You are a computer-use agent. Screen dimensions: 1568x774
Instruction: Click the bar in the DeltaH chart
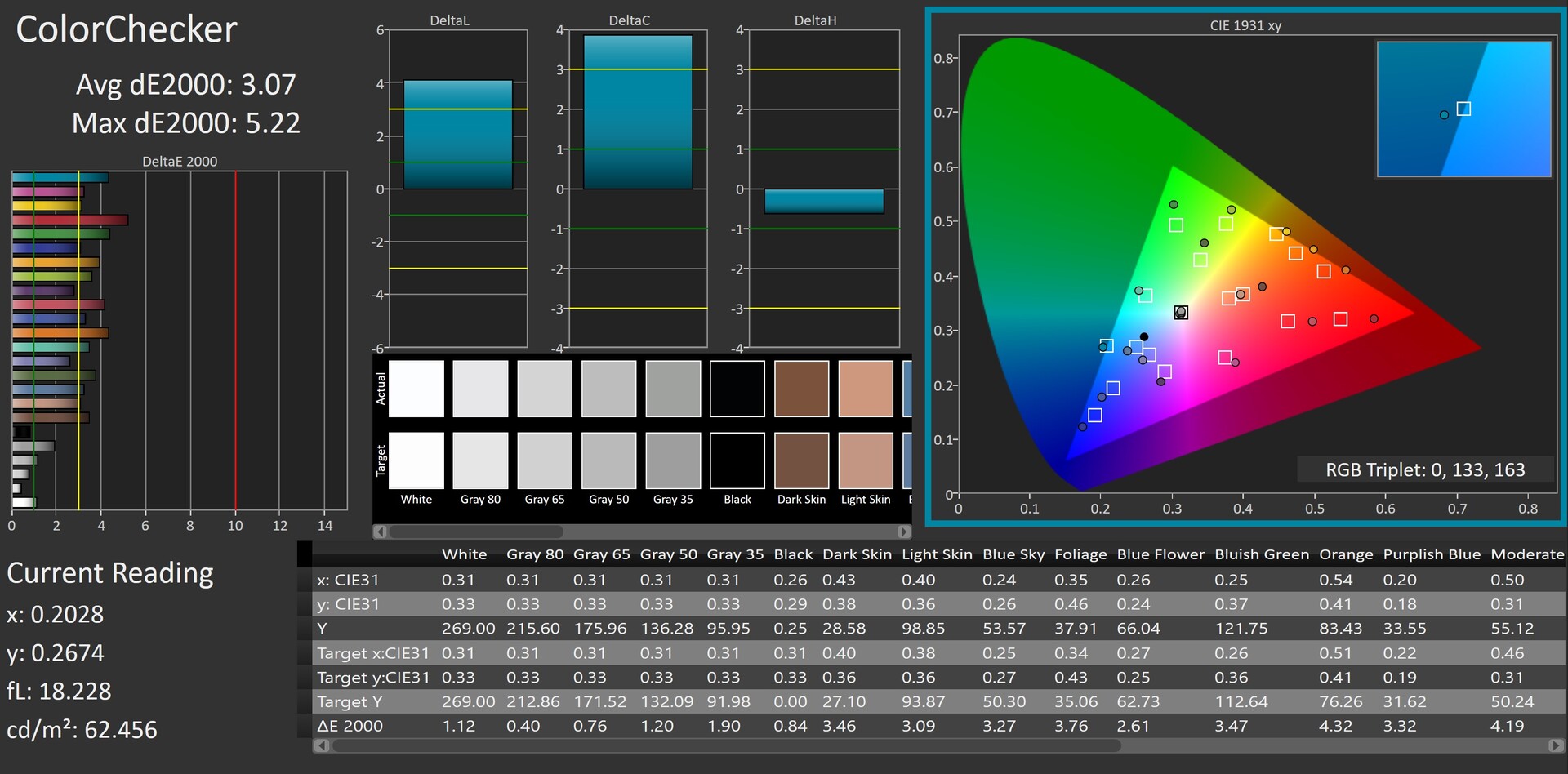coord(824,201)
